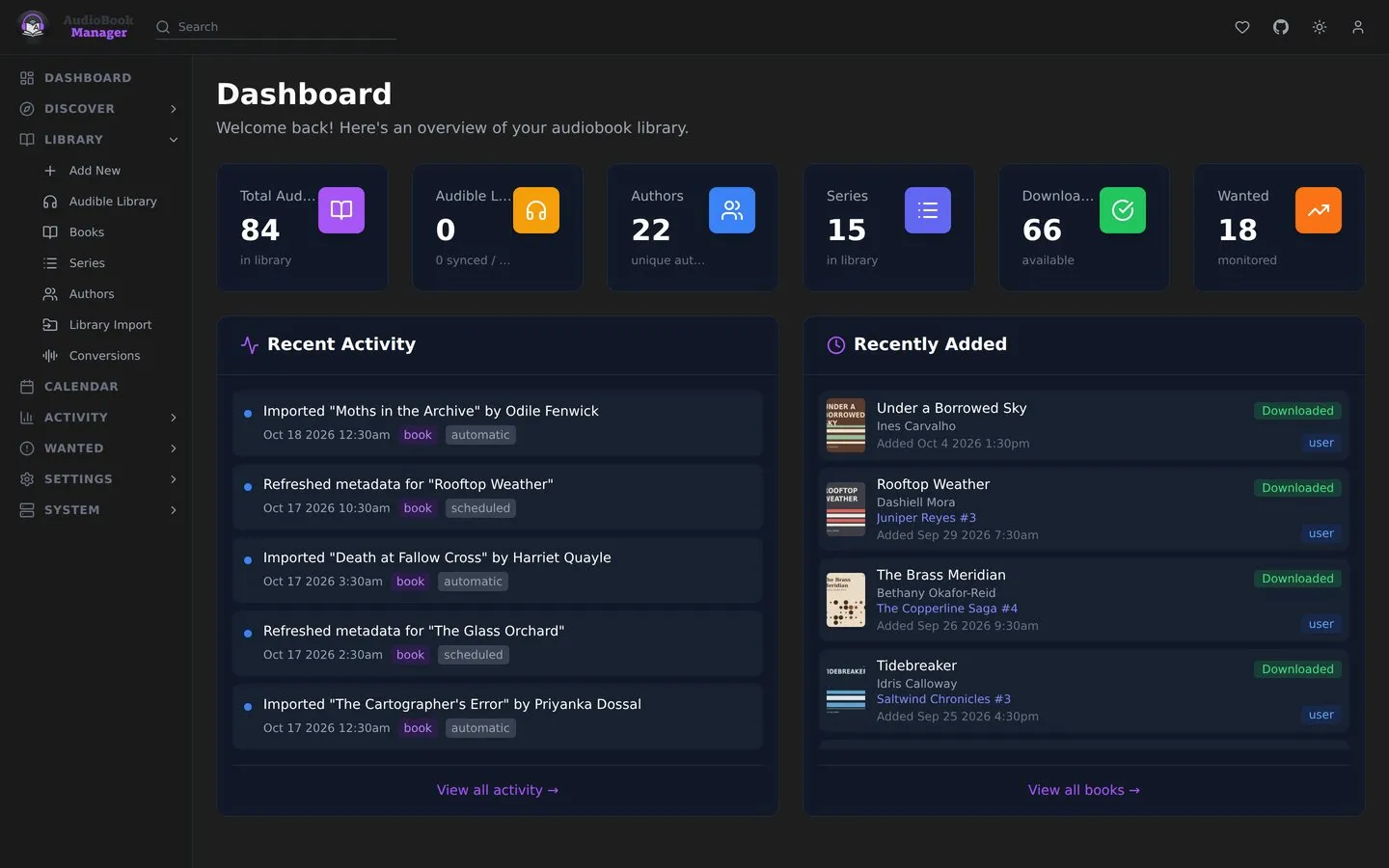
Task: Open Series in the sidebar
Action: (87, 263)
